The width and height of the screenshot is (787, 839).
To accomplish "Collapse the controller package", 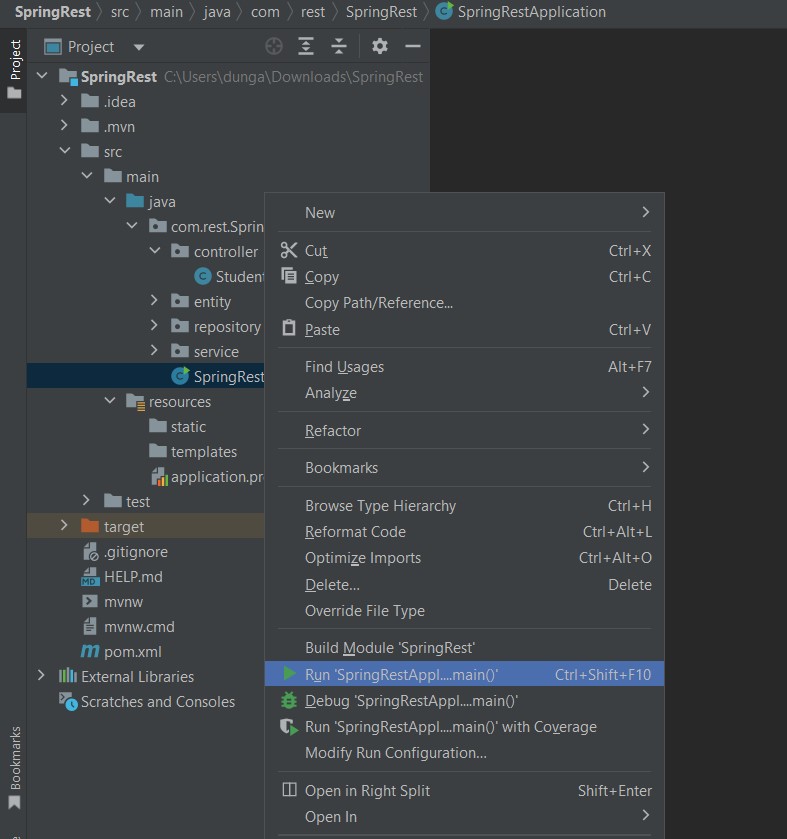I will click(x=155, y=250).
